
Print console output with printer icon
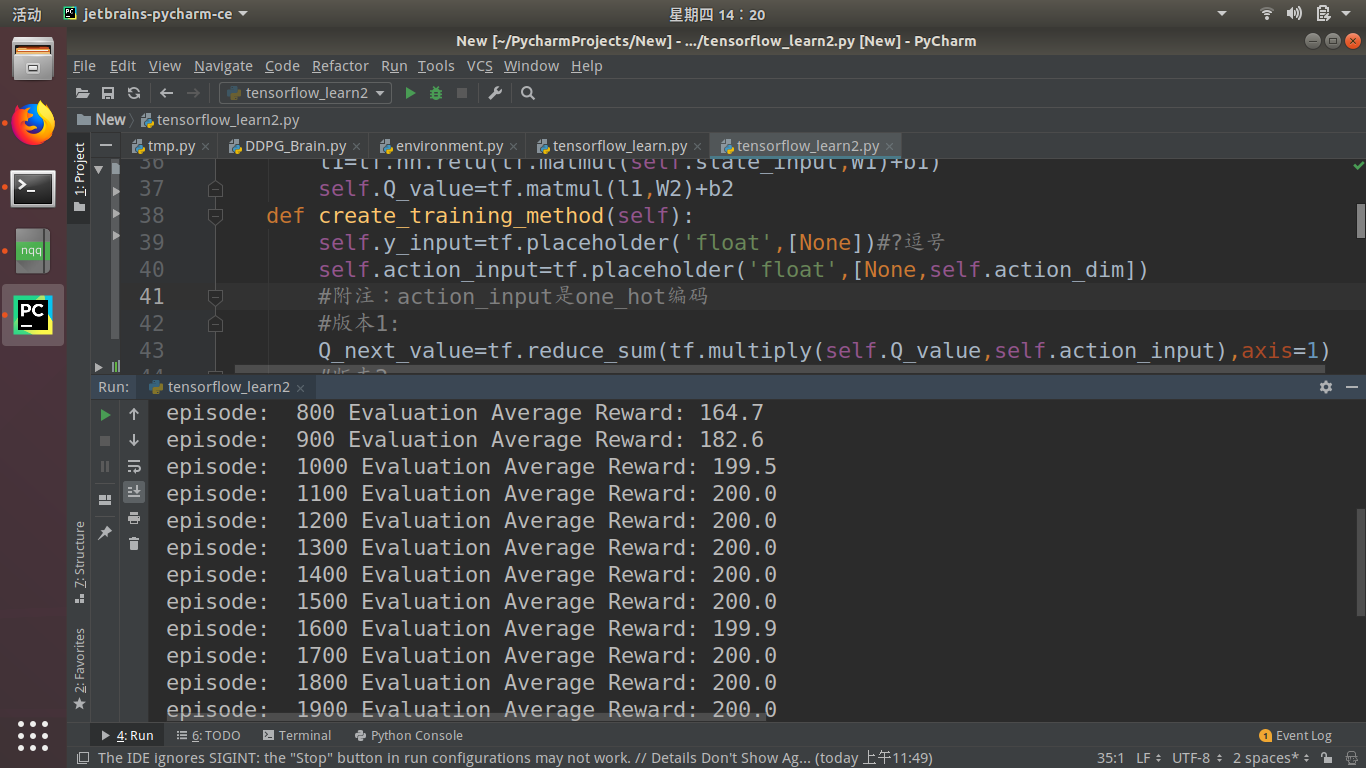click(x=134, y=518)
